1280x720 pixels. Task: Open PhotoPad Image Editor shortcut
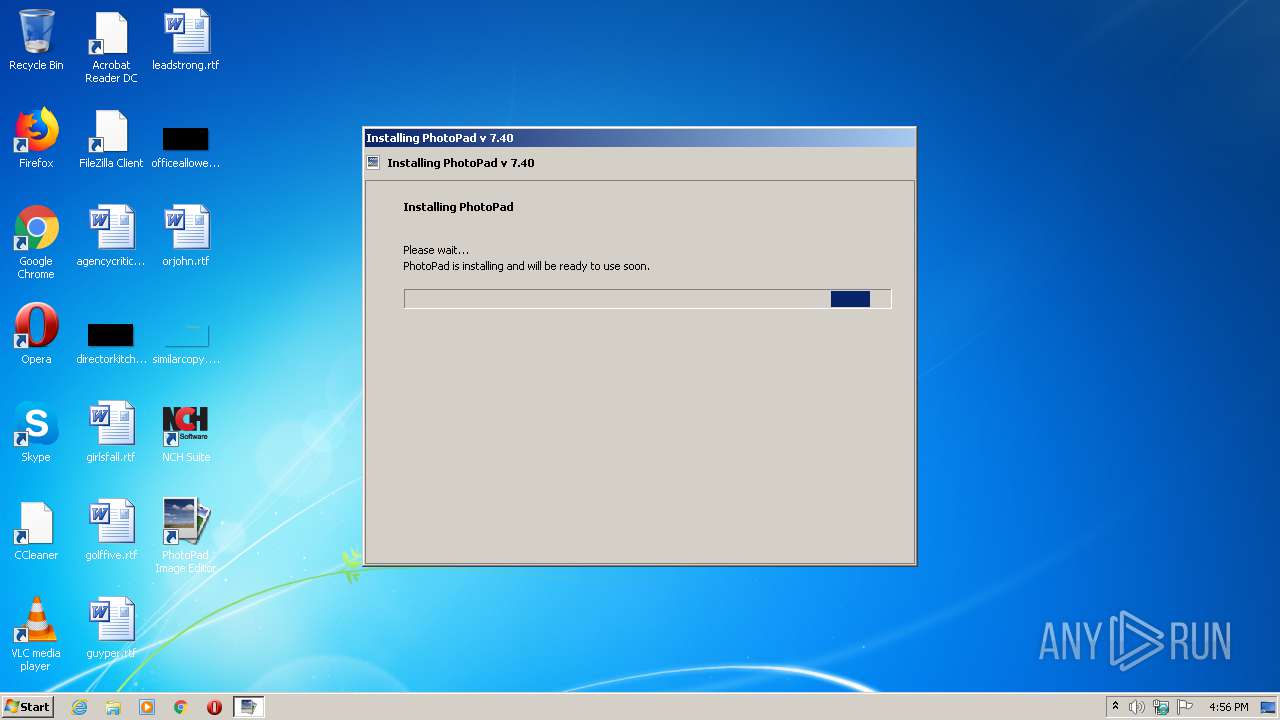click(186, 537)
